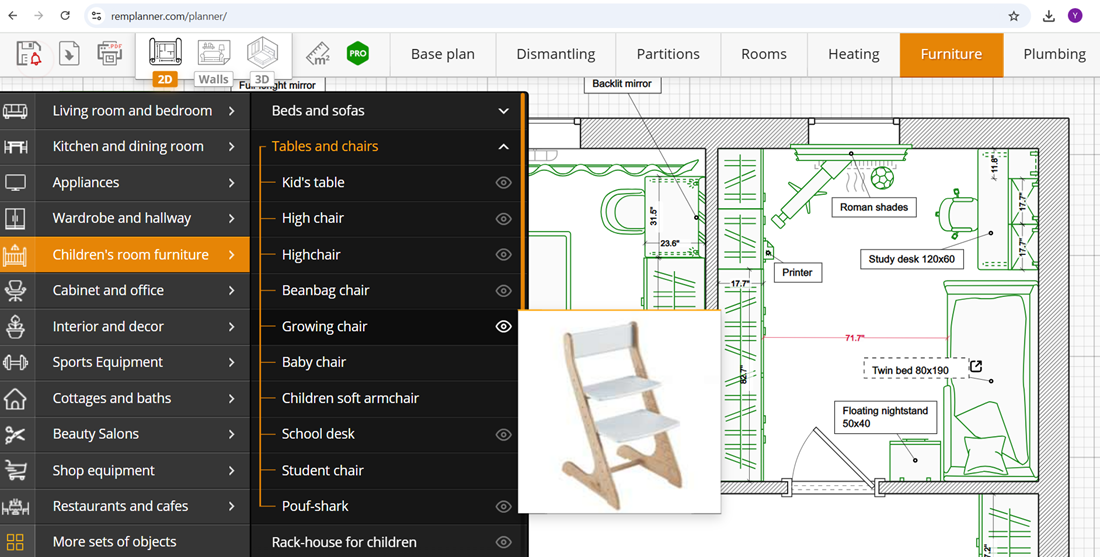1100x557 pixels.
Task: Open the browser profile avatar
Action: click(x=1075, y=16)
